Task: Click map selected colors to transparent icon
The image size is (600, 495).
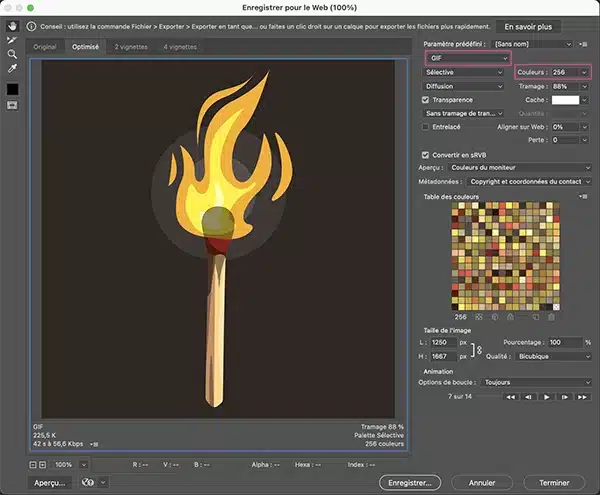Action: point(479,317)
